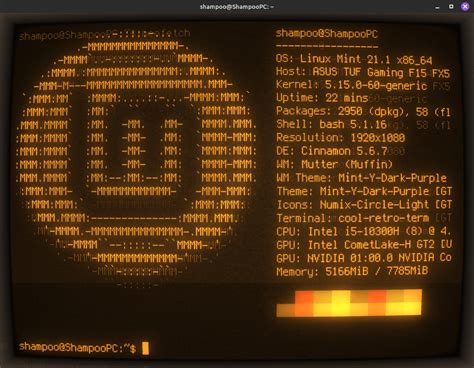The width and height of the screenshot is (474, 368).
Task: Maximize the terminal window
Action: point(451,7)
